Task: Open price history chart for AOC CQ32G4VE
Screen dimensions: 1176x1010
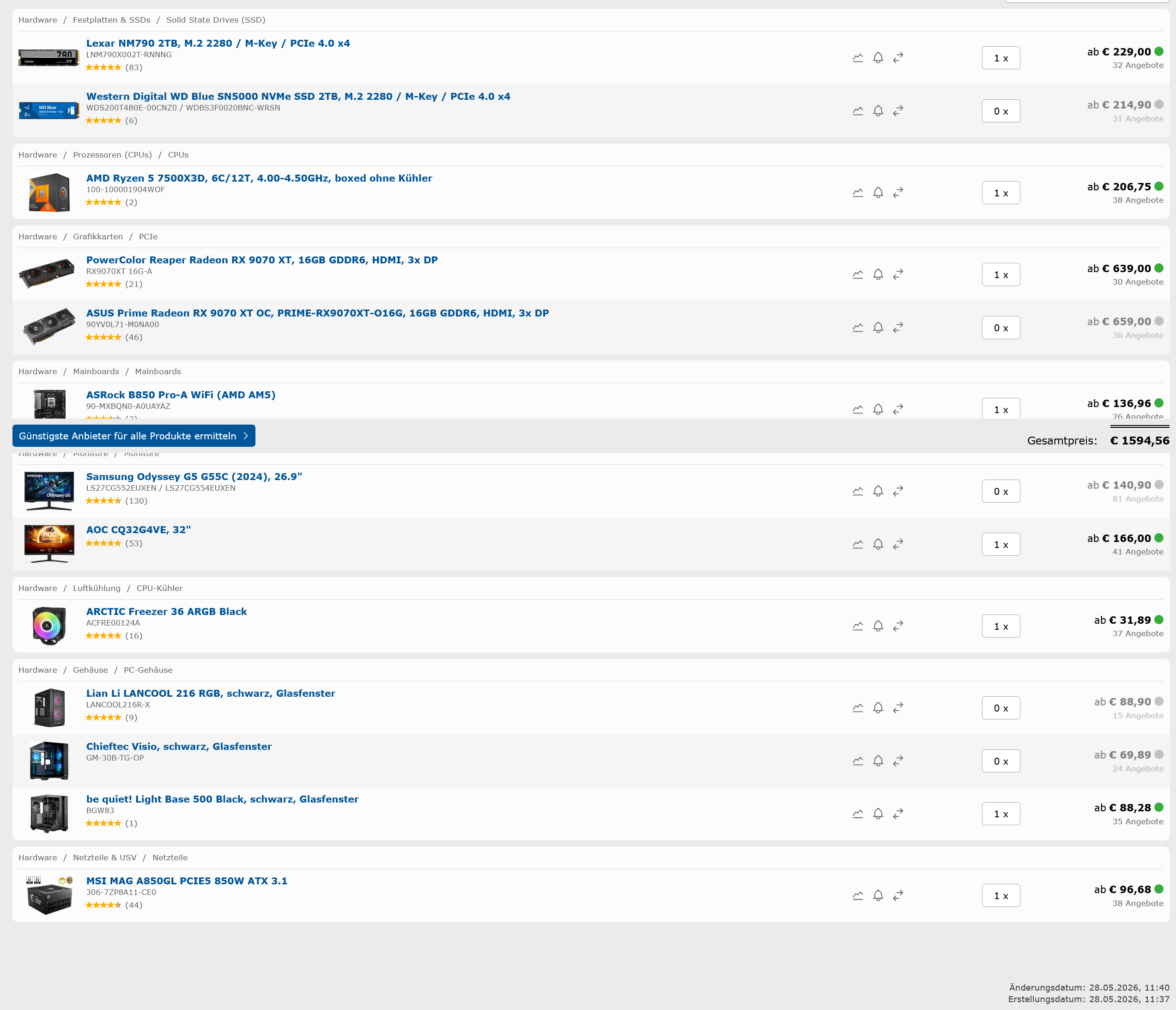Action: point(858,544)
